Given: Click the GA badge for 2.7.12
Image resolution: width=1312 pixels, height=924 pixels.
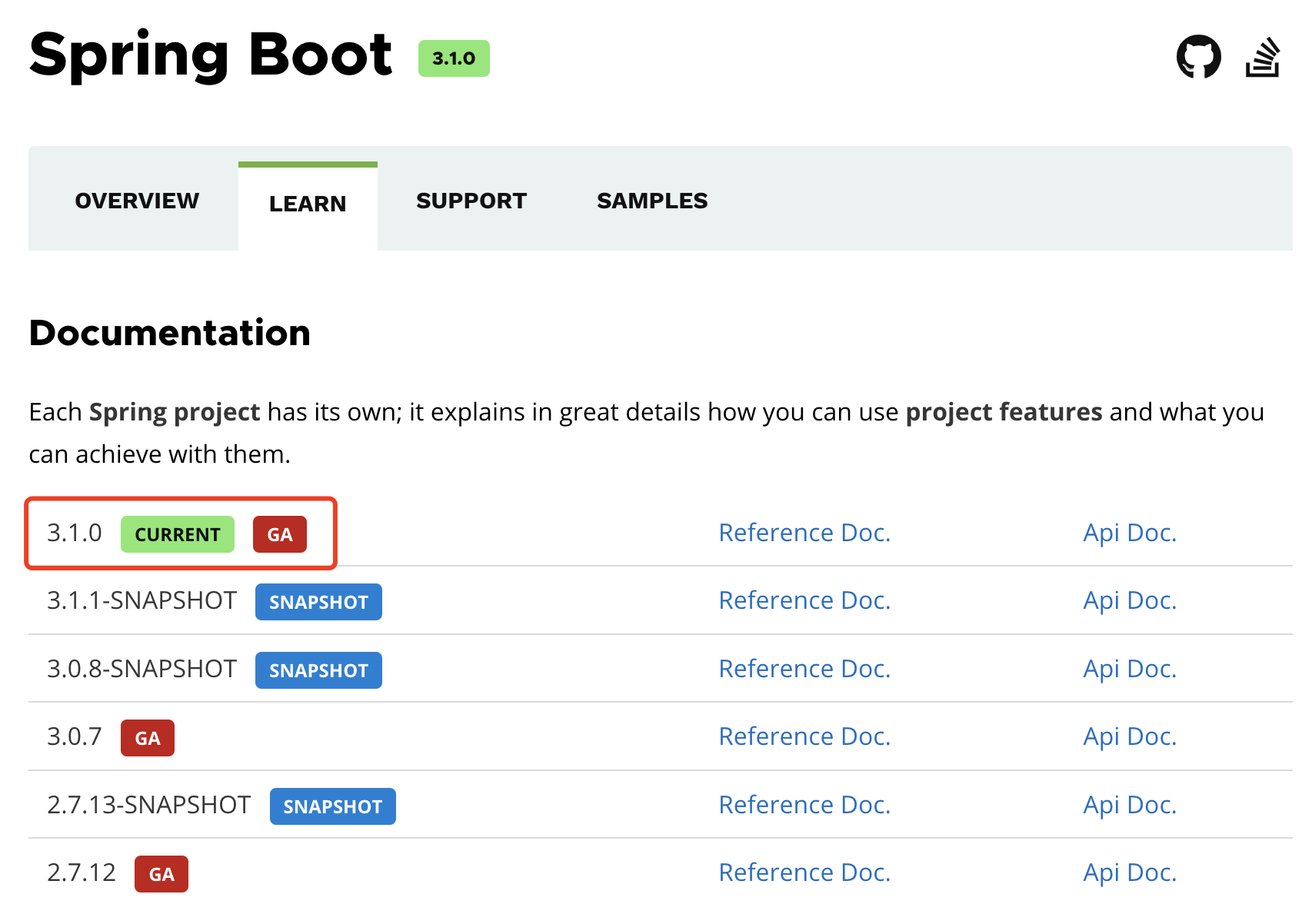Looking at the screenshot, I should (162, 874).
